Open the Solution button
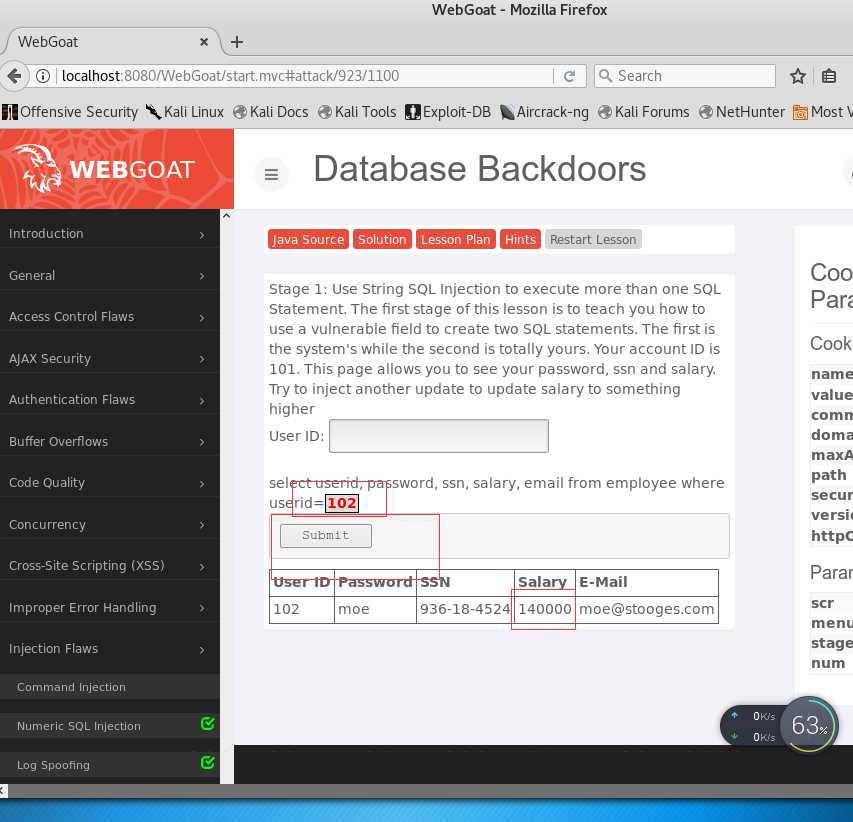The height and width of the screenshot is (822, 853). click(x=382, y=239)
